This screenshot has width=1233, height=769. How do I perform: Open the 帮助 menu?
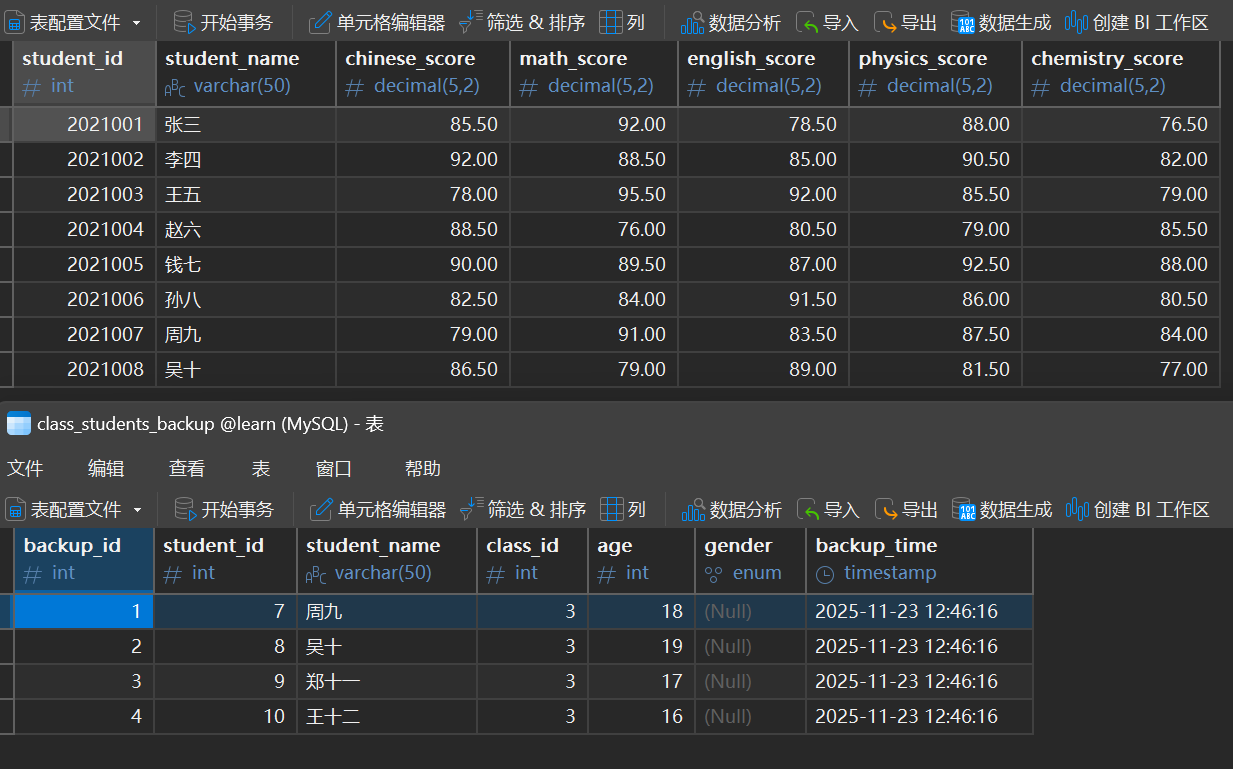[422, 468]
